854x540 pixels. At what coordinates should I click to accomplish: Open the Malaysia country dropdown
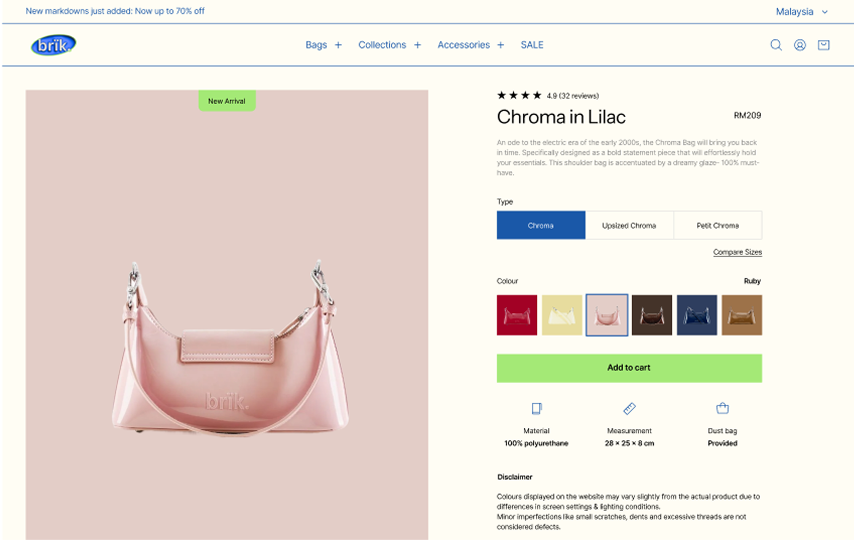[802, 11]
